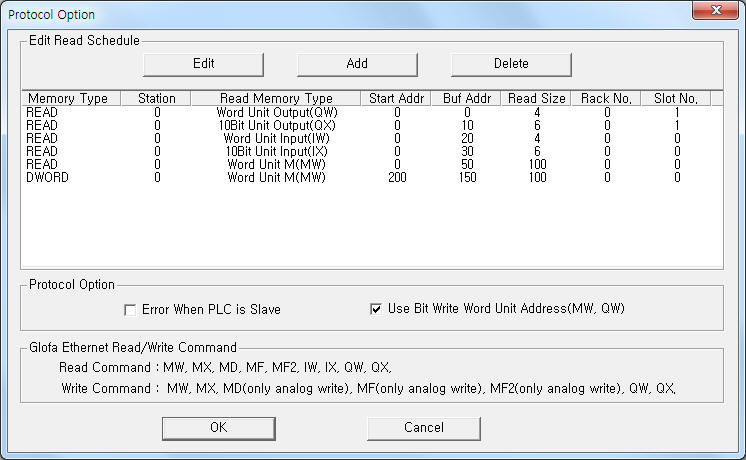Click the Station column header

tap(157, 98)
